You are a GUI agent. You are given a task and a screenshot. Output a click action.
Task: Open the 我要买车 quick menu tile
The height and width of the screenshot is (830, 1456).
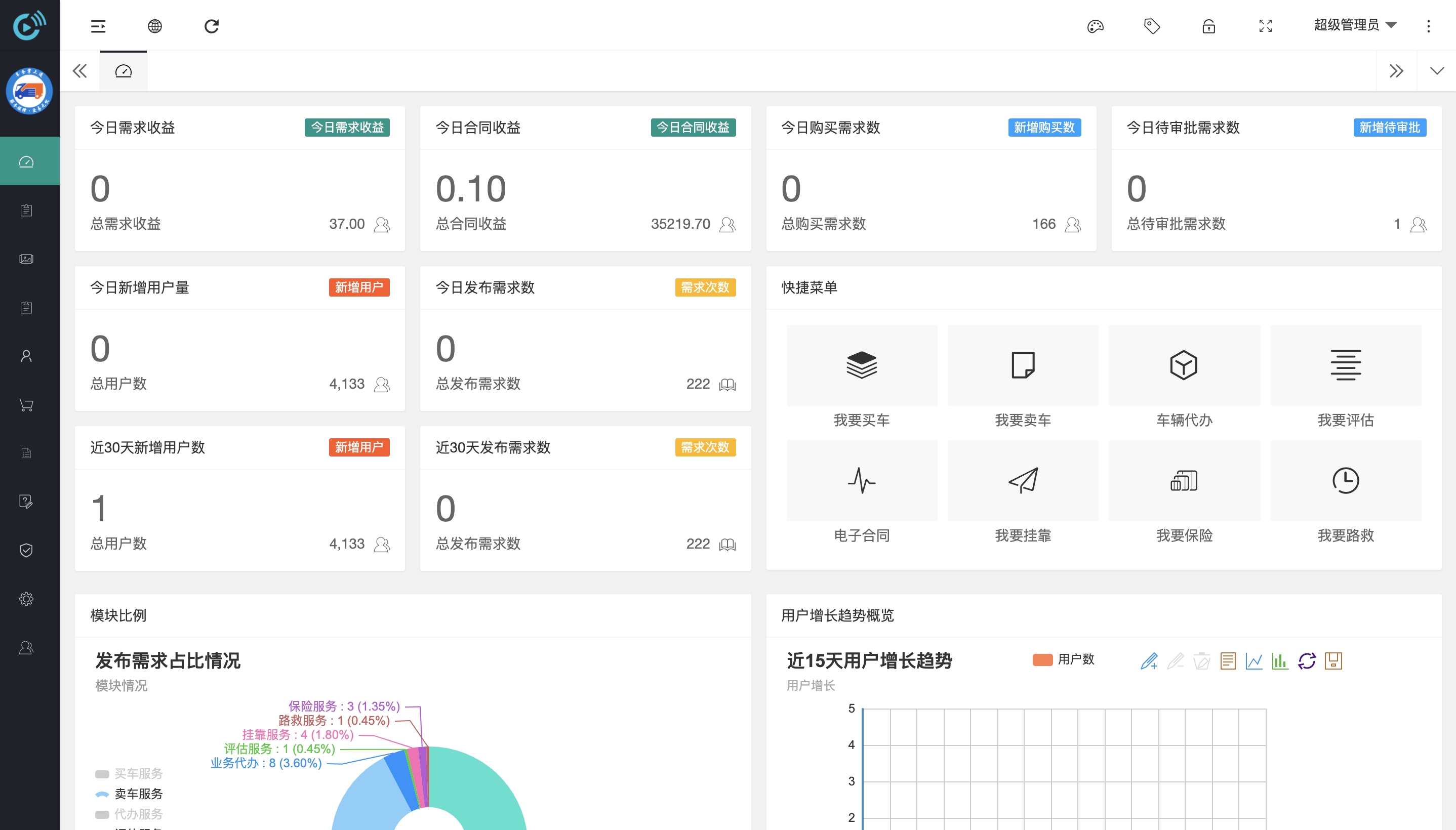(862, 366)
